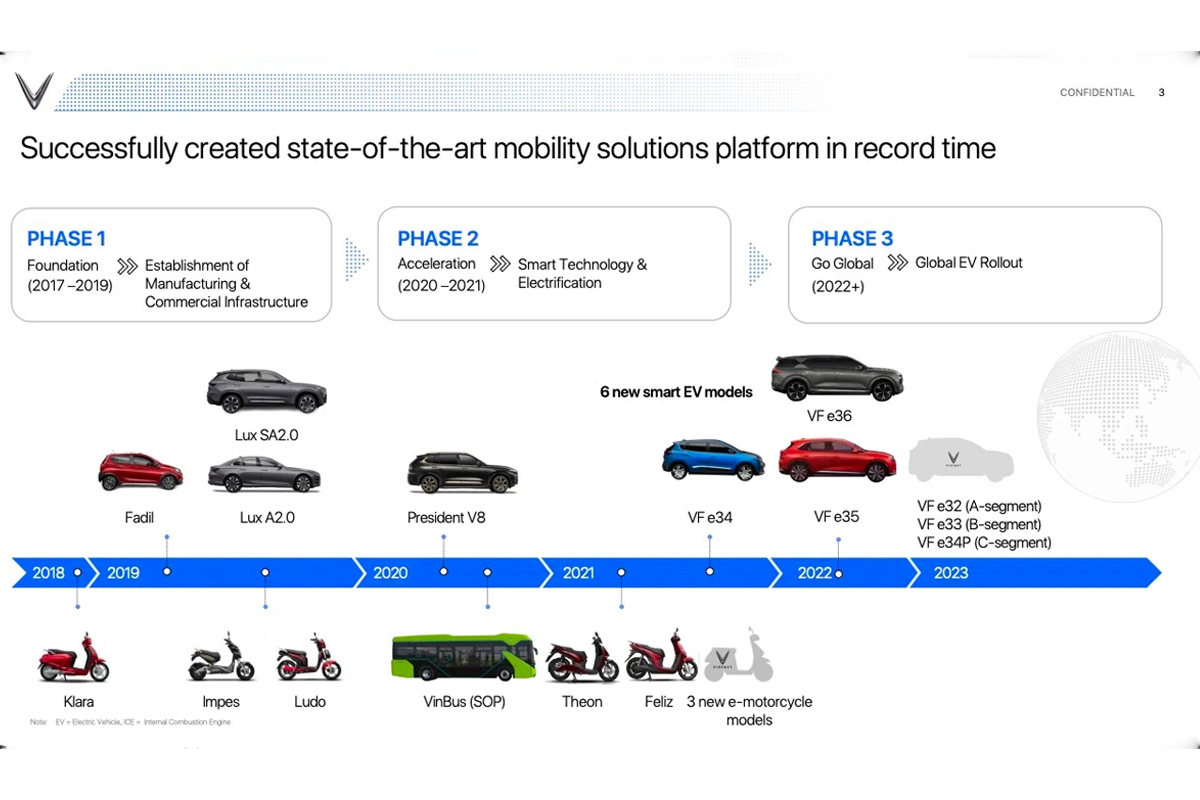Viewport: 1200px width, 800px height.
Task: Select the Ludo scooter image
Action: pos(308,658)
